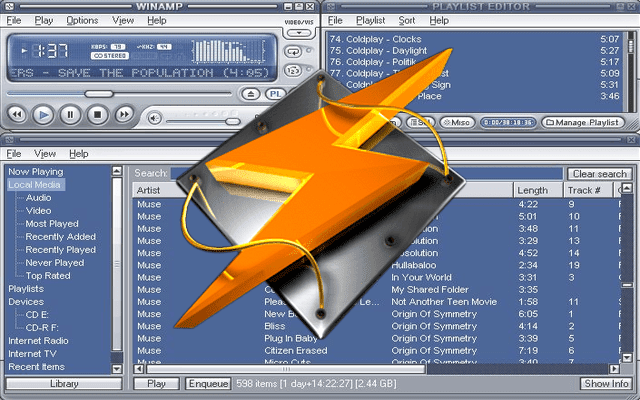
Task: Open the Library window File menu
Action: [x=14, y=154]
